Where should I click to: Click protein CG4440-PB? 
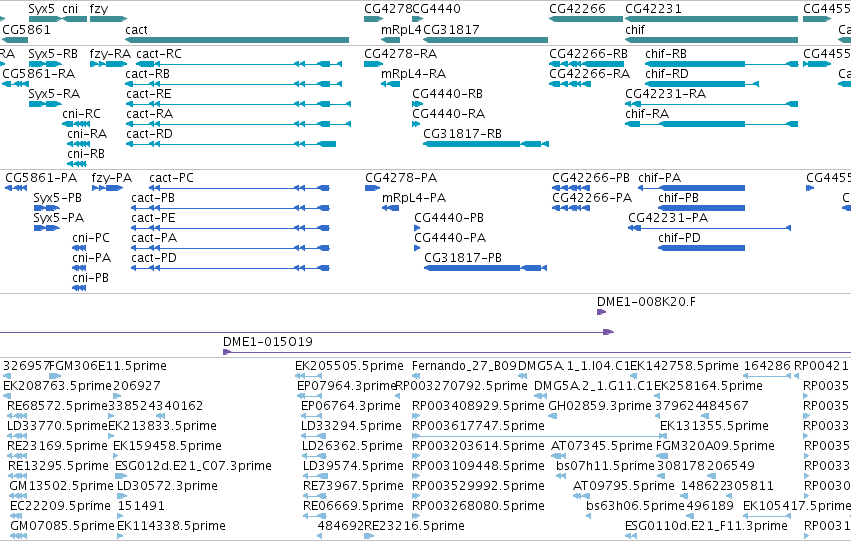coord(417,228)
